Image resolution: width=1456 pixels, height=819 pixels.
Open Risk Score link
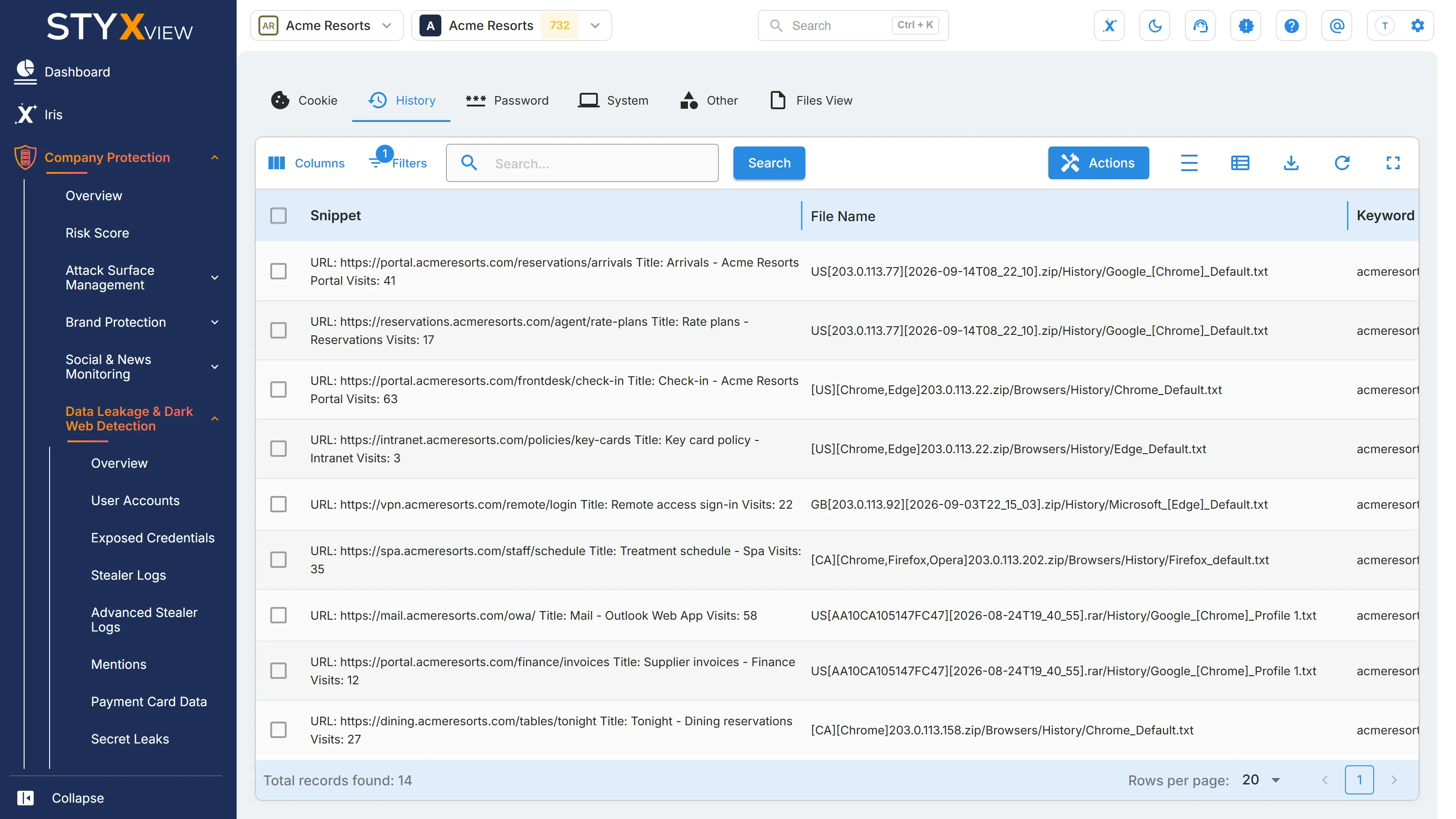click(x=97, y=233)
